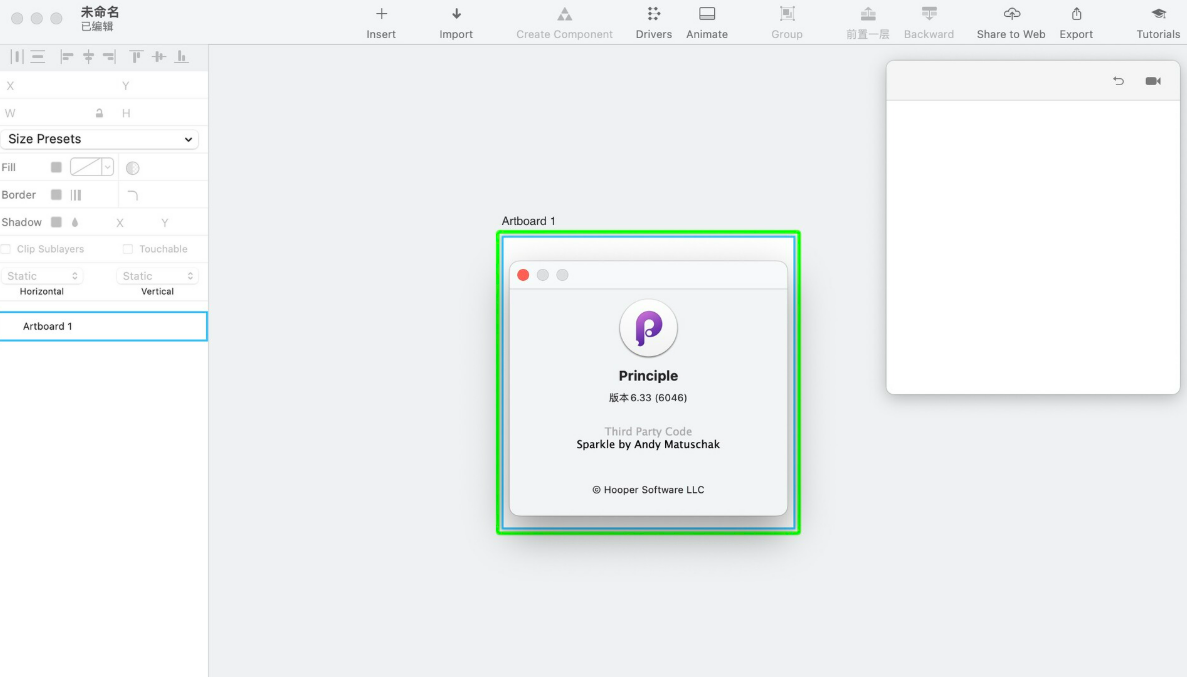Toggle the Shadow checkbox
The height and width of the screenshot is (677, 1187).
tap(56, 222)
